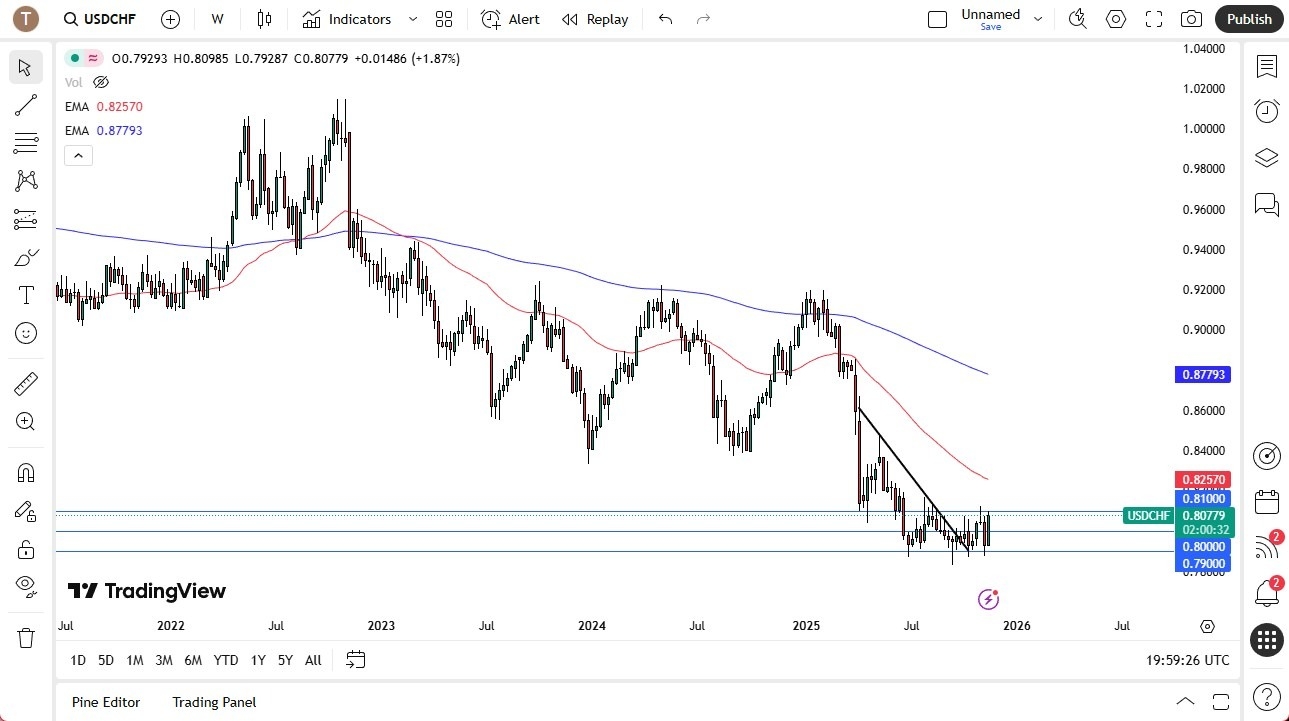Select the Brush drawing tool
This screenshot has width=1289, height=721.
[x=25, y=256]
